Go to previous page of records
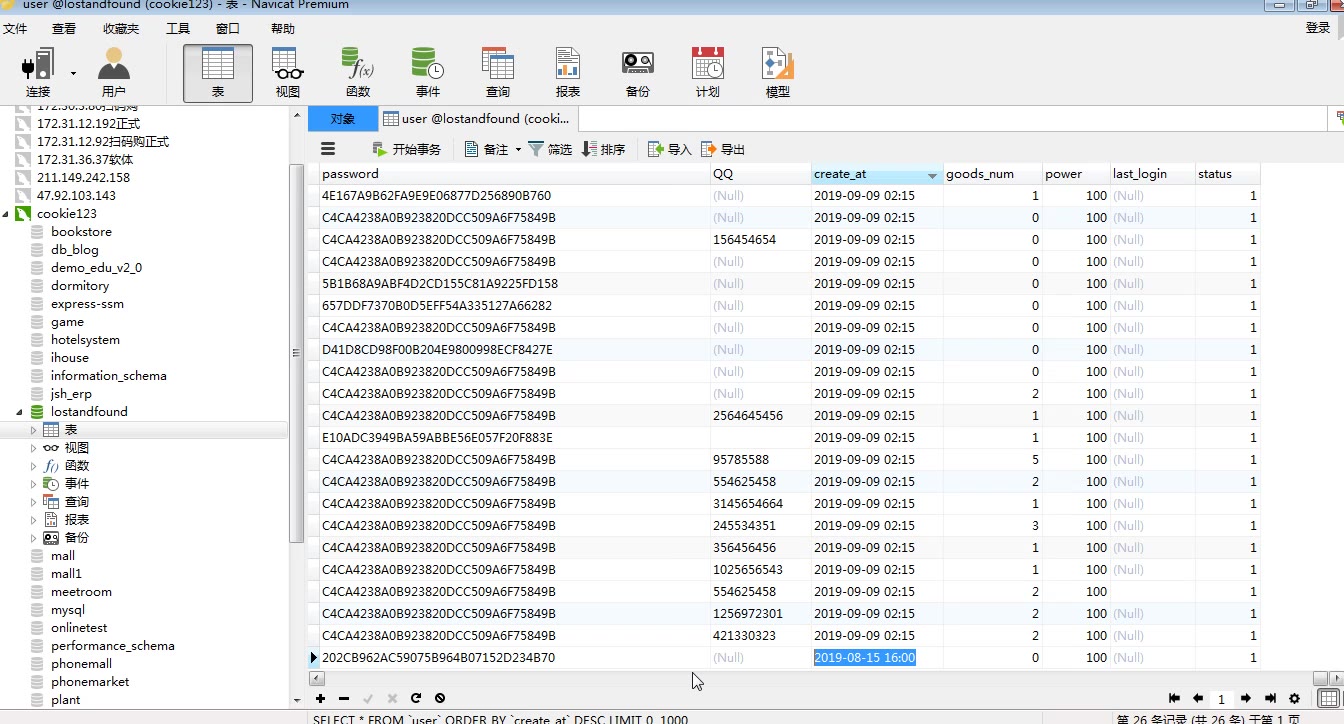The image size is (1344, 724). click(1198, 698)
